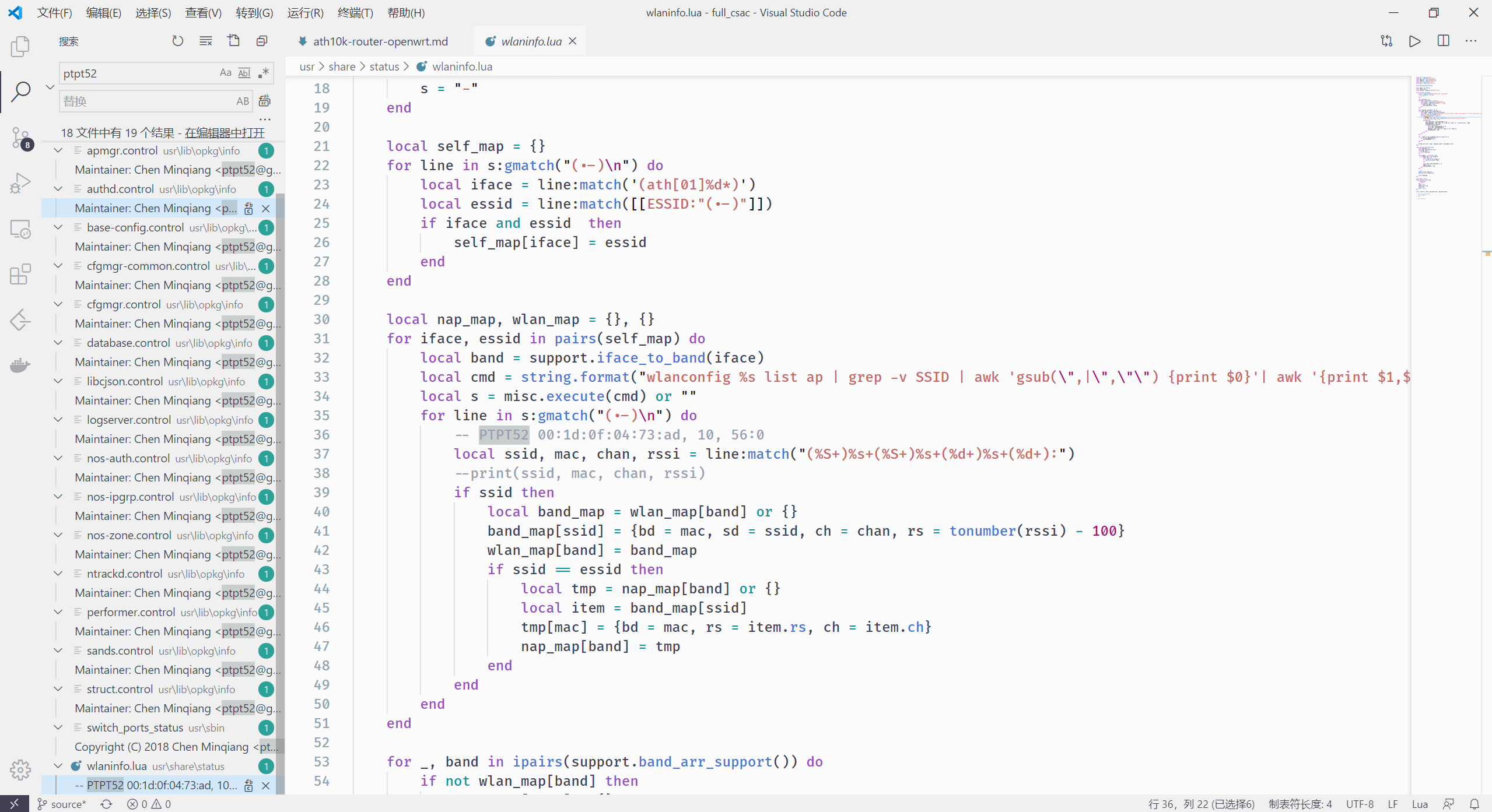Collapse the logserver.control result group
1492x812 pixels.
click(x=58, y=420)
